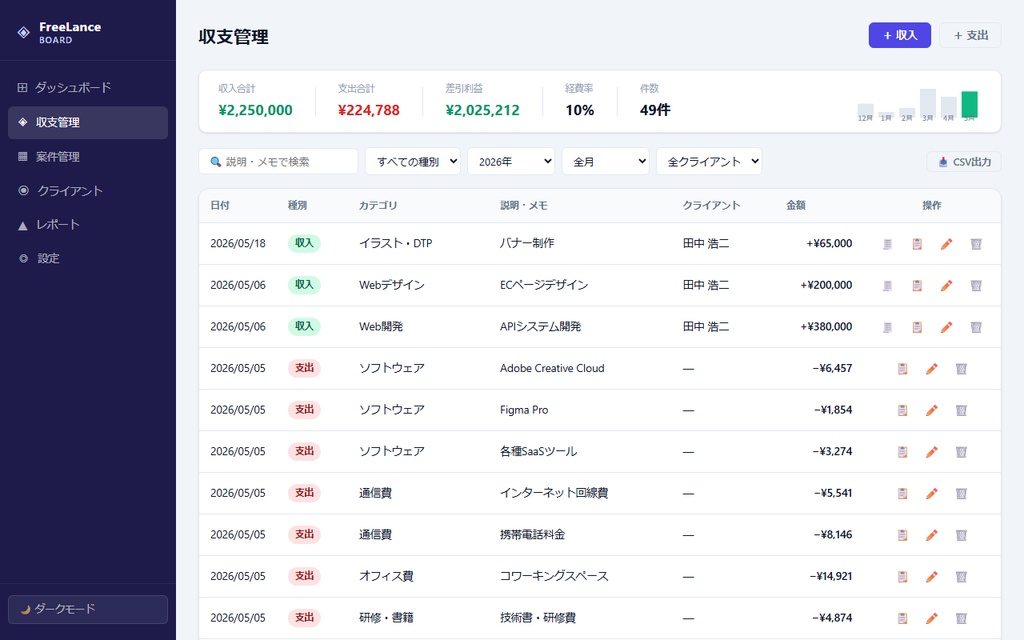Screen dimensions: 1024x640
Task: Click the −¥14,921 amount cell
Action: (x=831, y=576)
